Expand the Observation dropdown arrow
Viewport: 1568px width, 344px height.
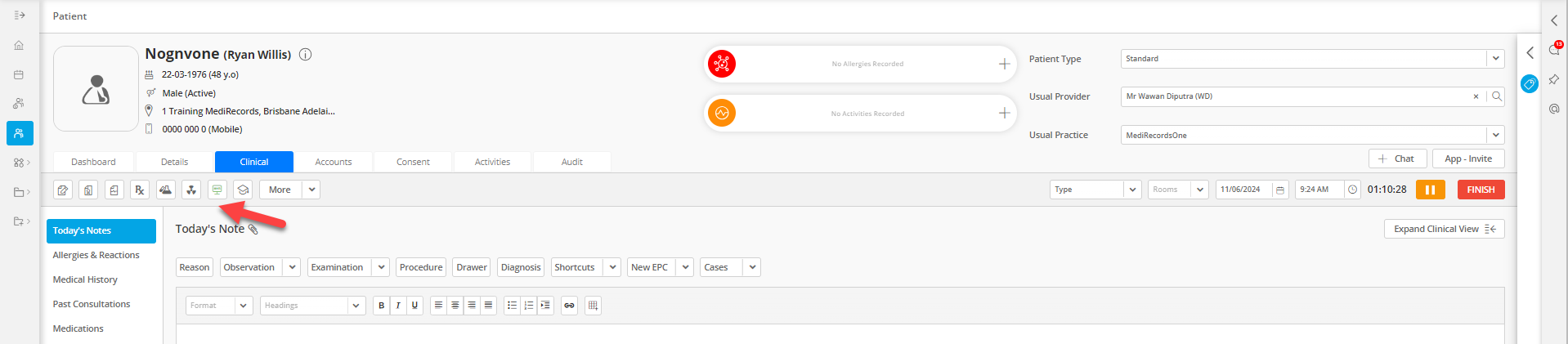click(292, 267)
